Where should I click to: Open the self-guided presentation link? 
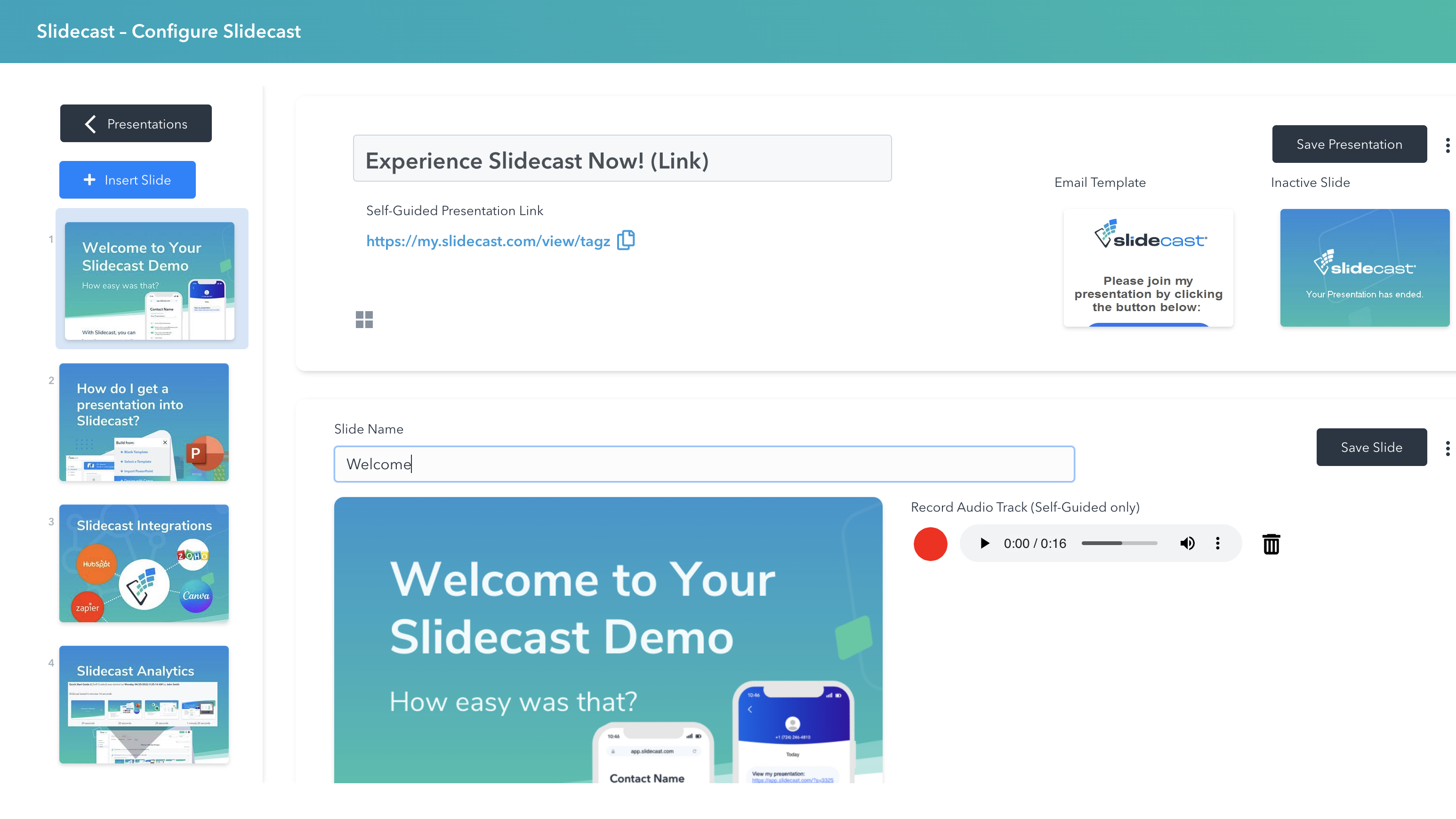[x=488, y=241]
